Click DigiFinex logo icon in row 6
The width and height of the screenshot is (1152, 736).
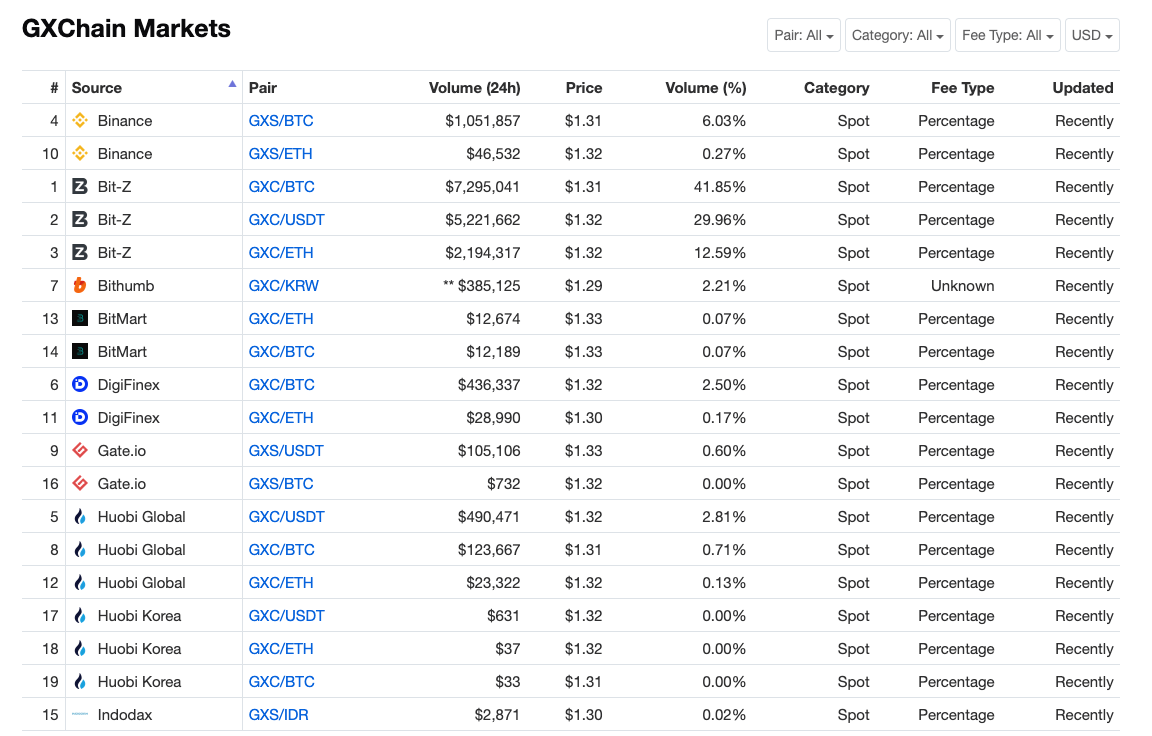80,384
